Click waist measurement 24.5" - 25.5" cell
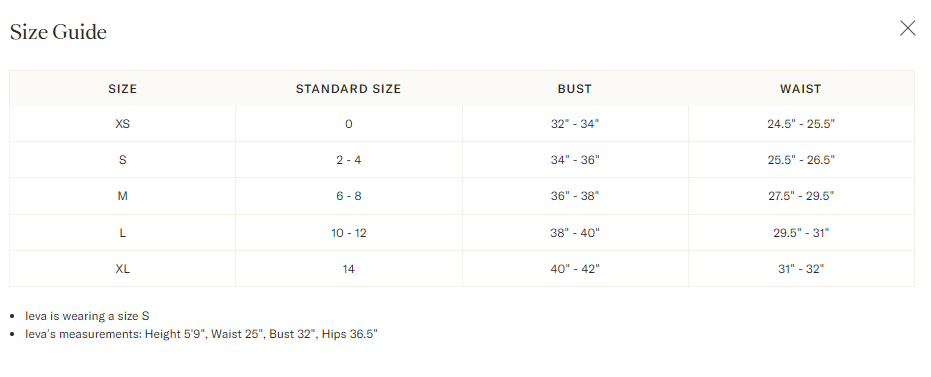 point(801,124)
